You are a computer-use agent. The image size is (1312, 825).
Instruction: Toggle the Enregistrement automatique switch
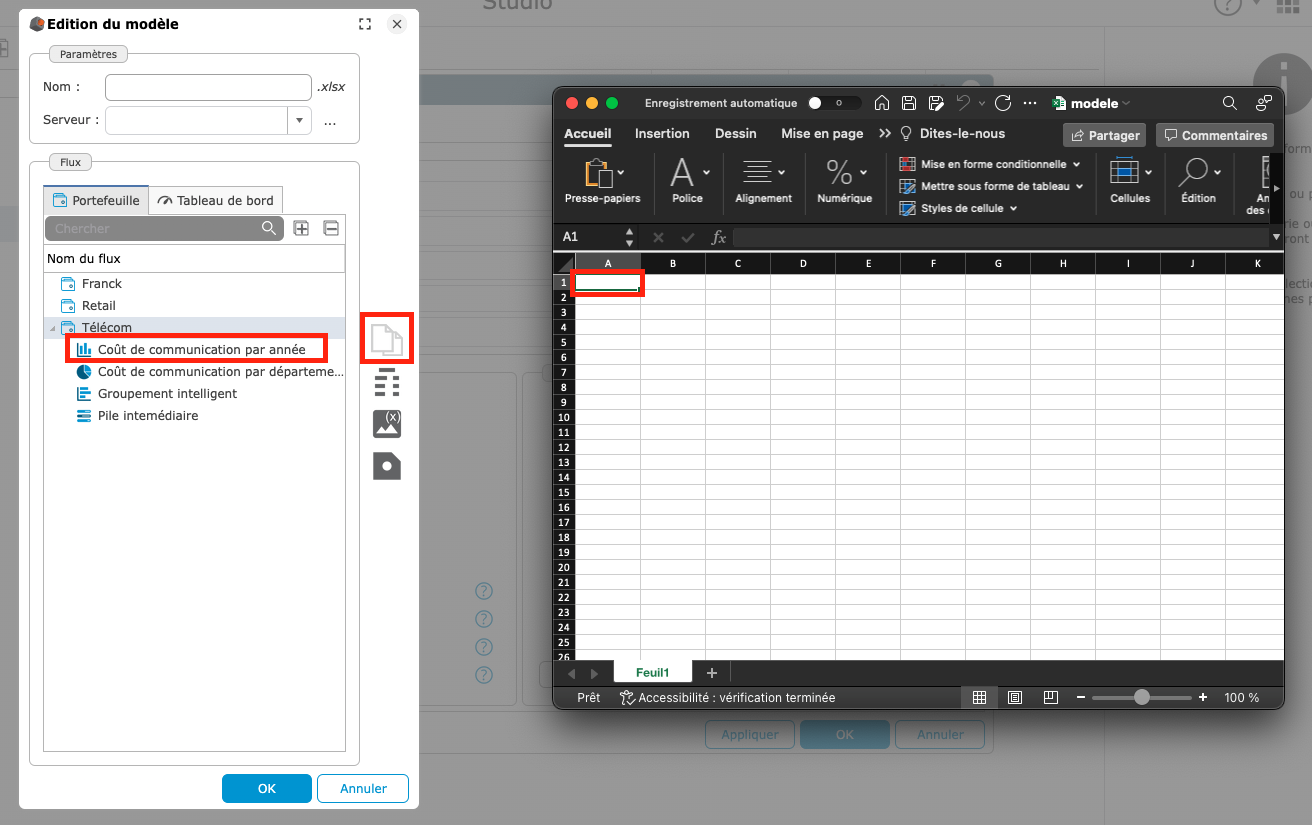coord(834,103)
